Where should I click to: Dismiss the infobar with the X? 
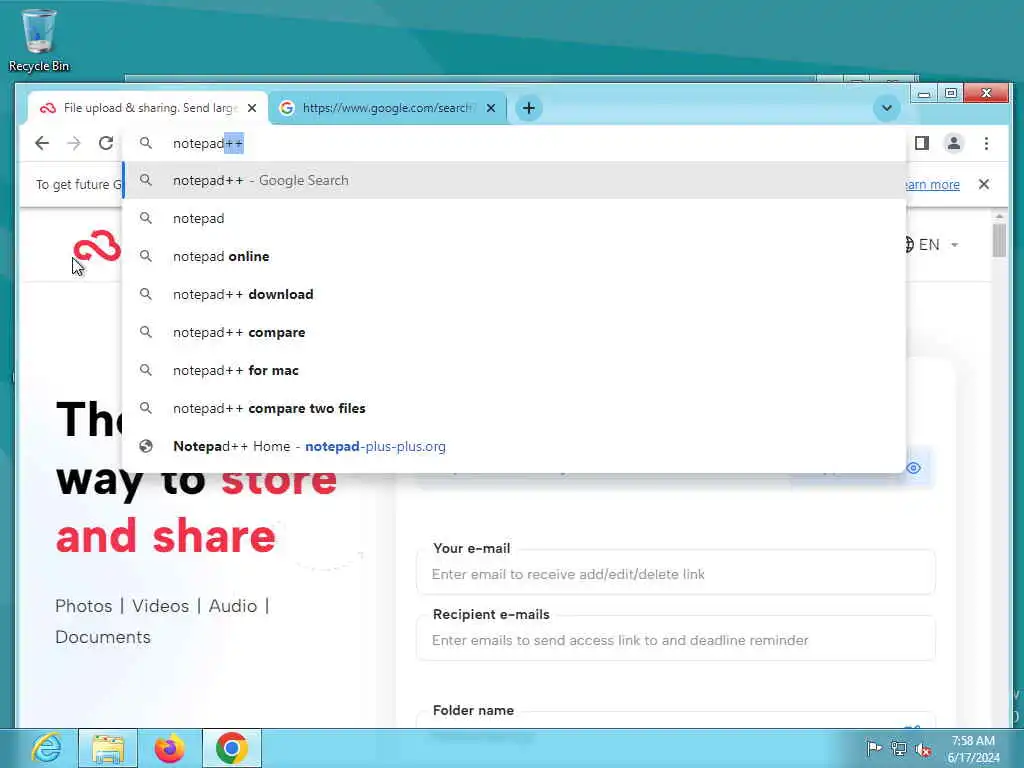pyautogui.click(x=984, y=184)
